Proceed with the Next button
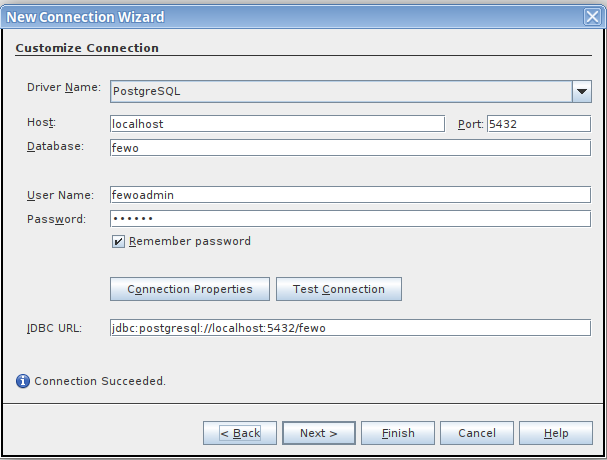The image size is (607, 460). (319, 433)
